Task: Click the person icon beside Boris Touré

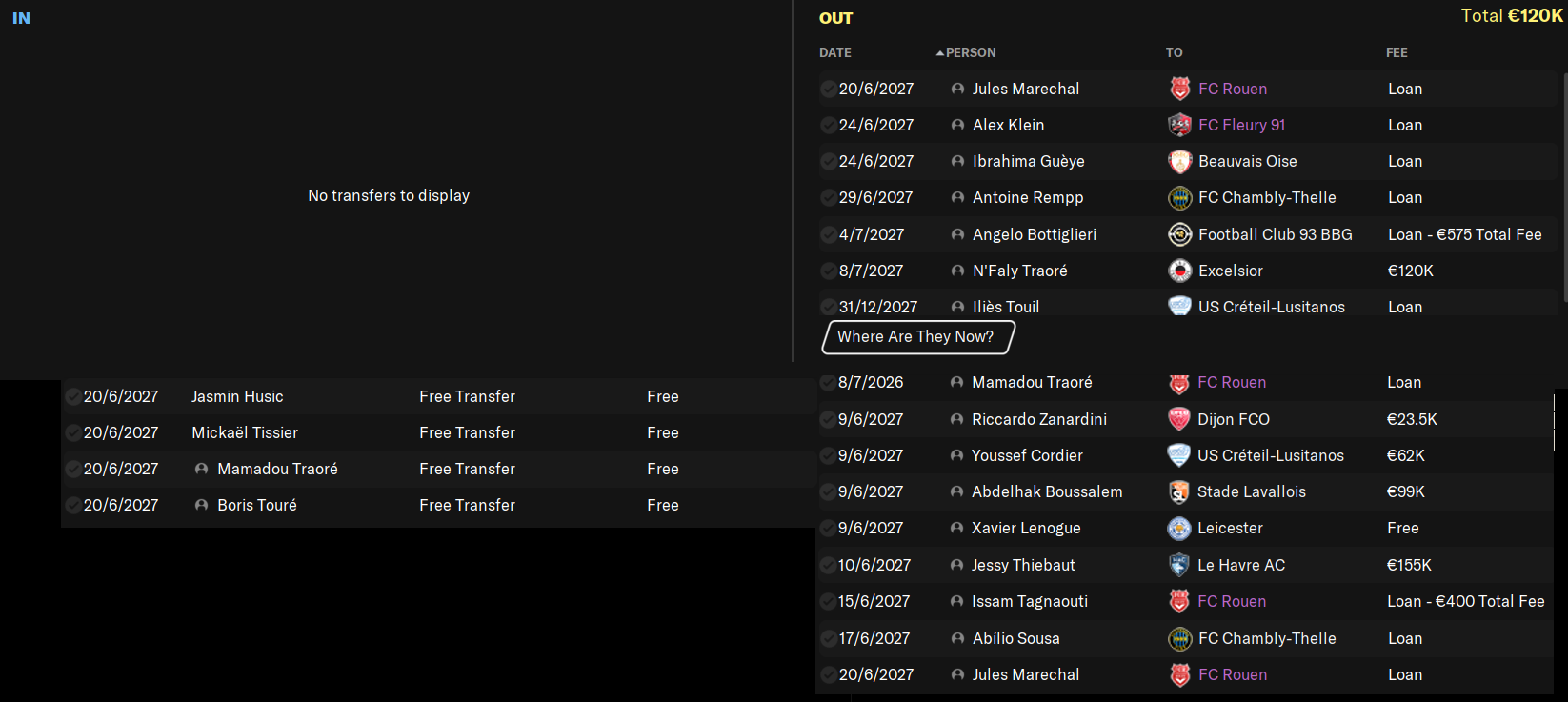Action: point(201,505)
